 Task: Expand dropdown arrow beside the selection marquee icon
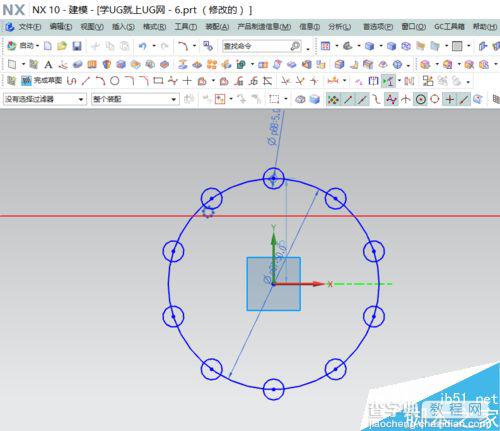286,99
